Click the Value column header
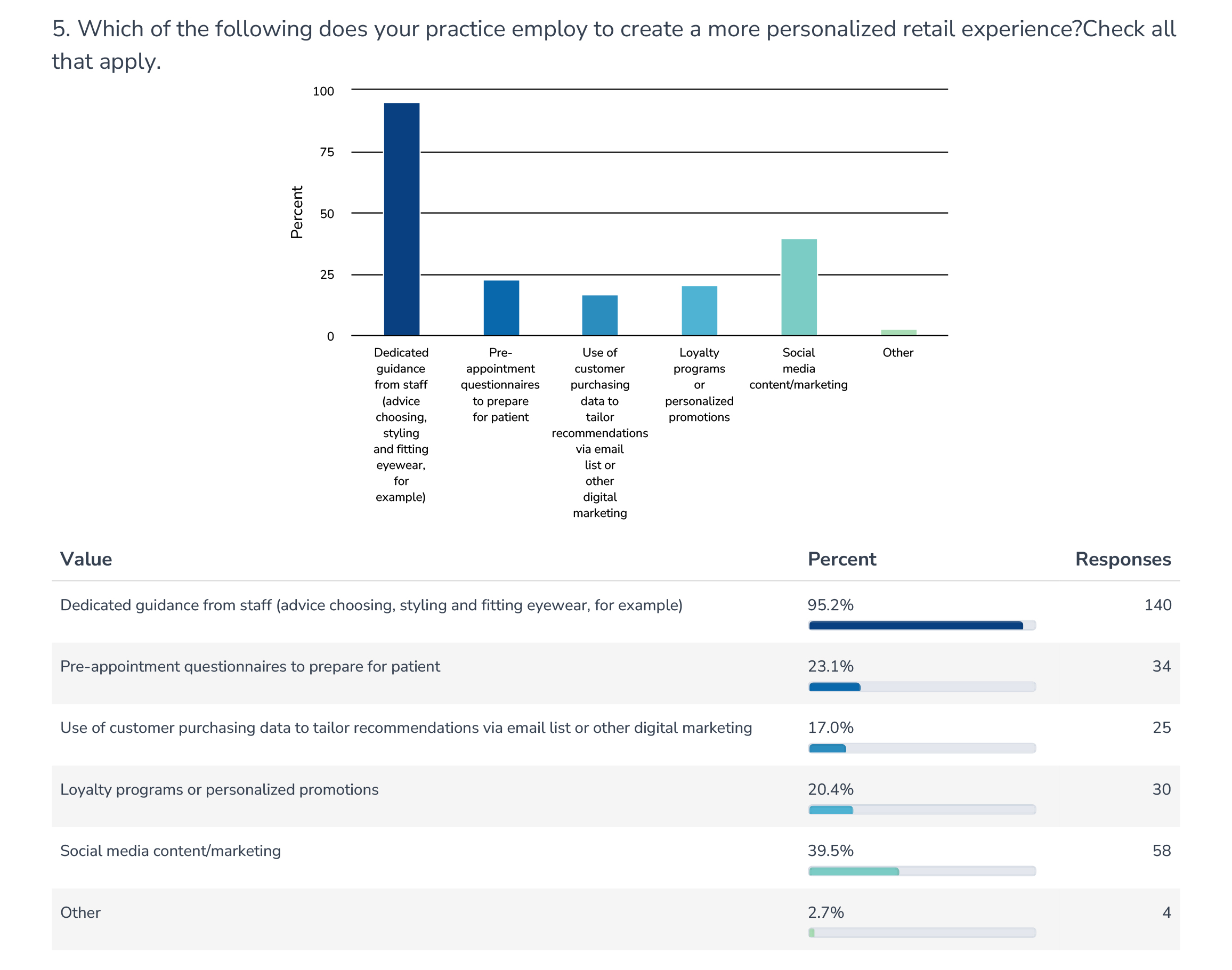This screenshot has height=970, width=1232. coord(86,560)
